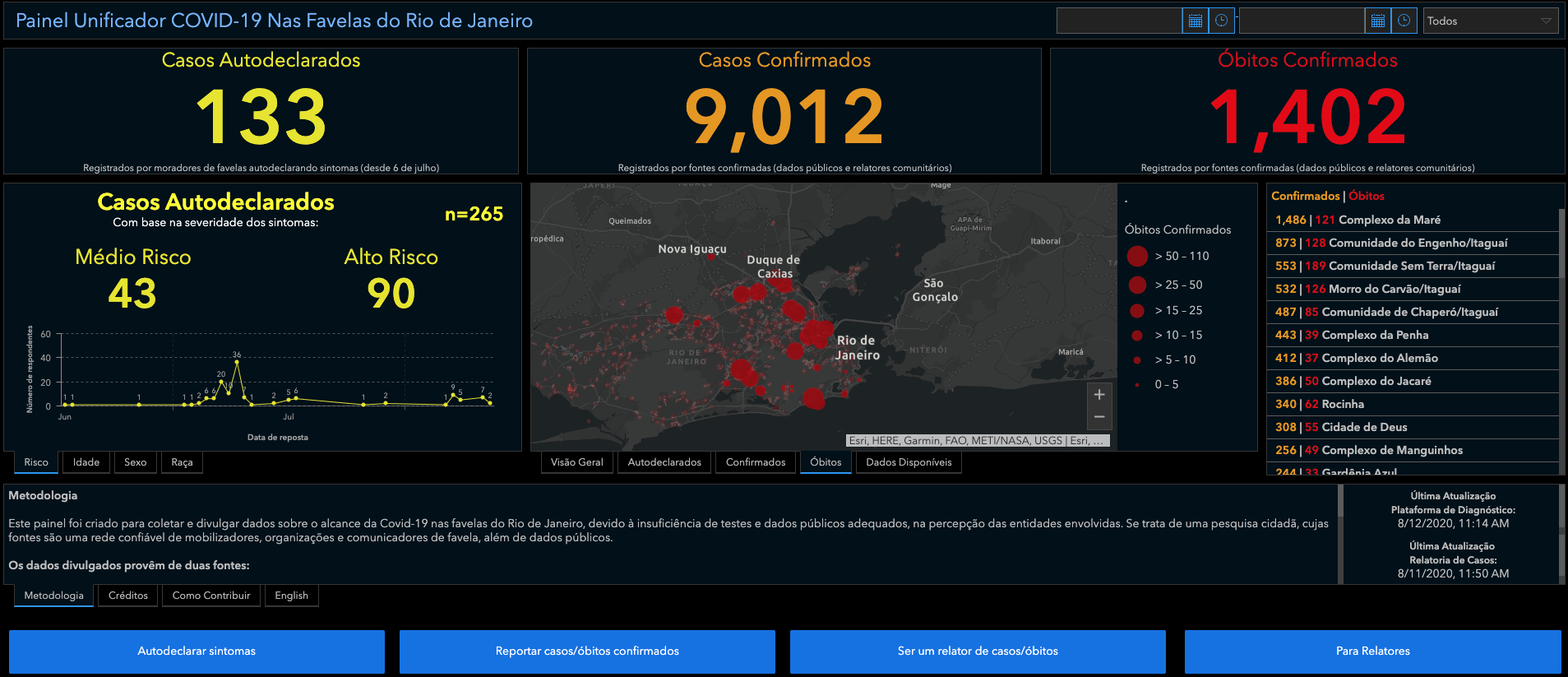Click the favela list scrollbar
Viewport: 1568px width, 677px height.
(1561, 329)
